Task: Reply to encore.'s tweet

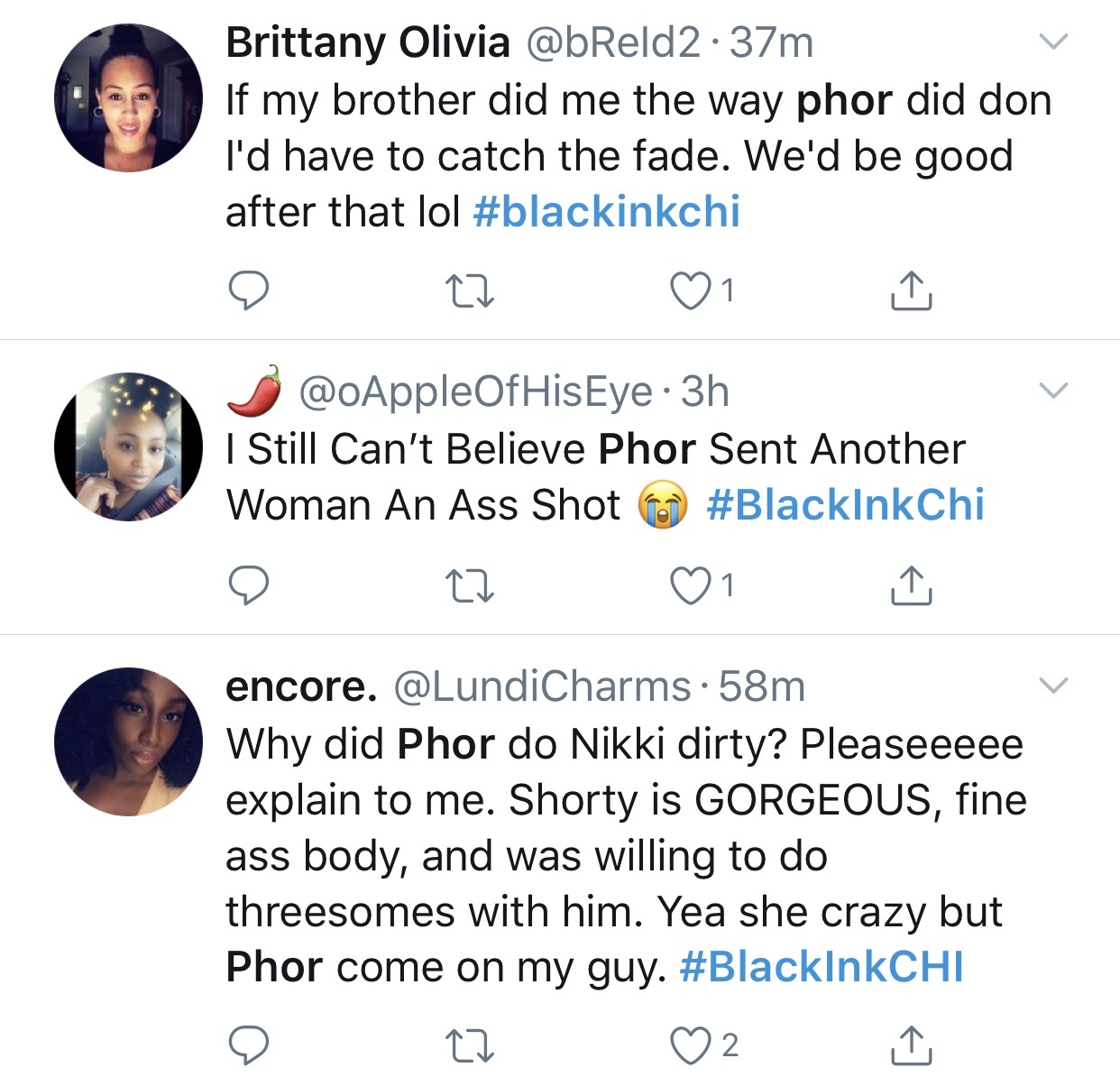Action: pos(247,1045)
